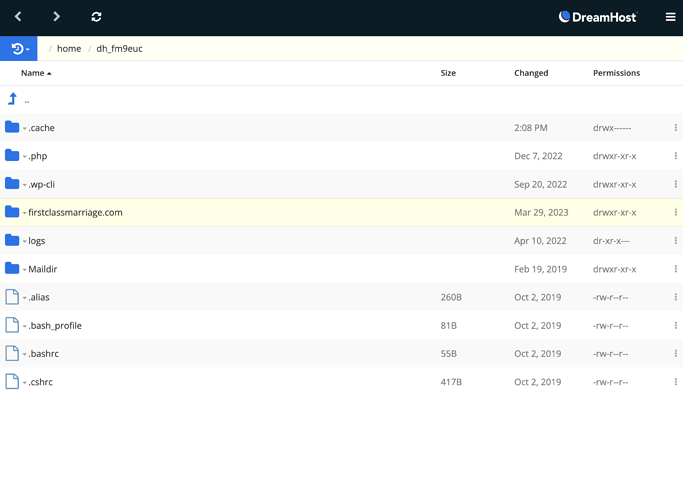This screenshot has height=500, width=683.
Task: Expand the caret beside Maildir folder
Action: 25,270
